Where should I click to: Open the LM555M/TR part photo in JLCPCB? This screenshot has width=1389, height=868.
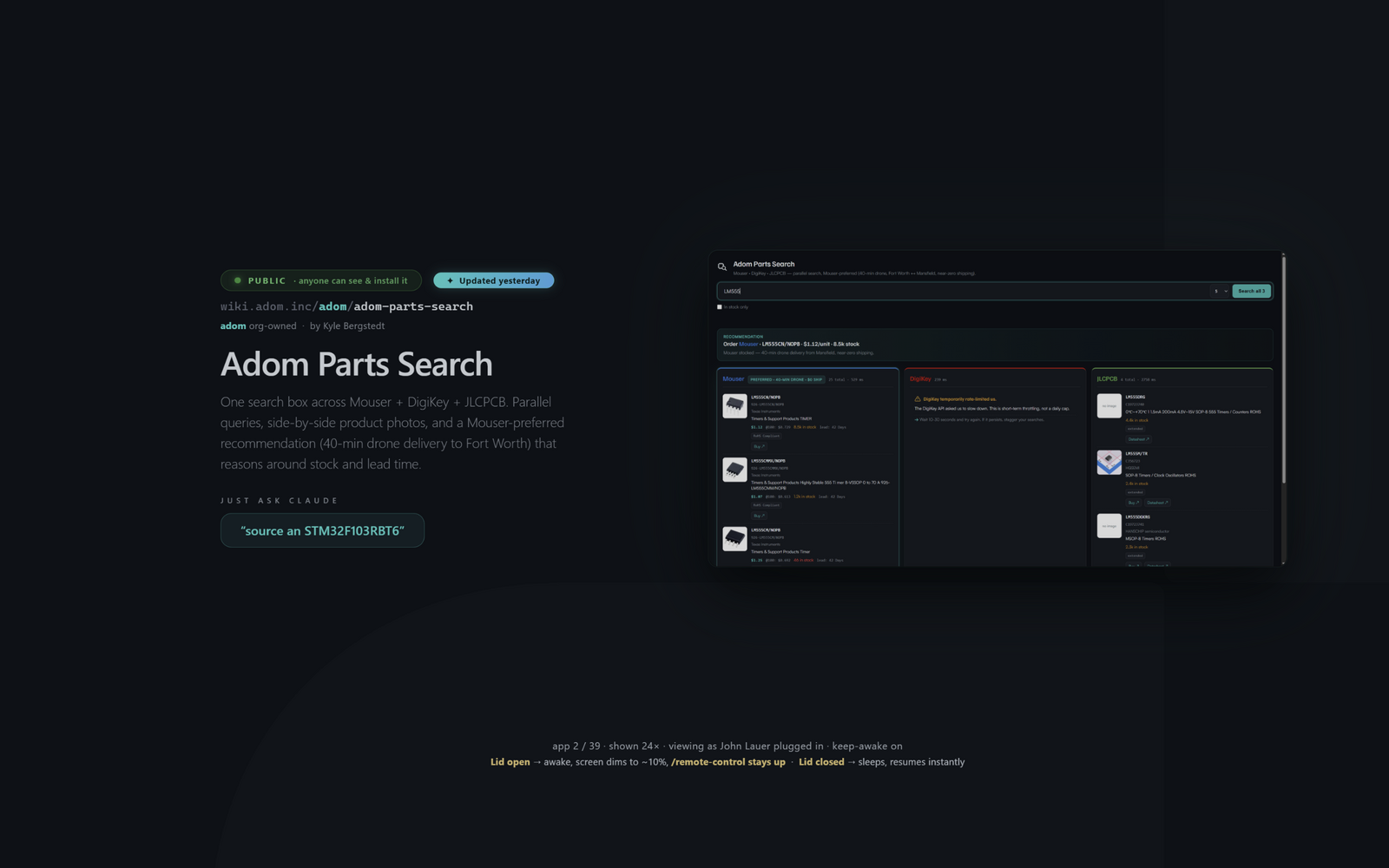tap(1109, 462)
